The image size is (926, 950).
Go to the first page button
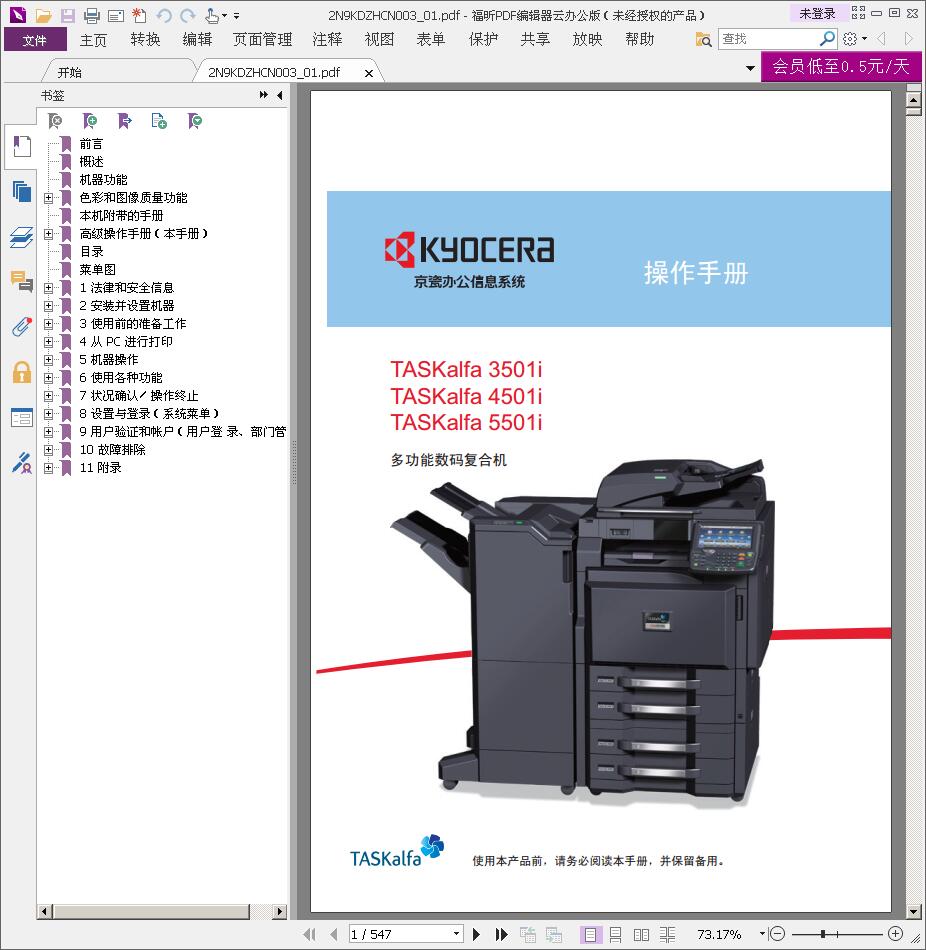[x=309, y=934]
